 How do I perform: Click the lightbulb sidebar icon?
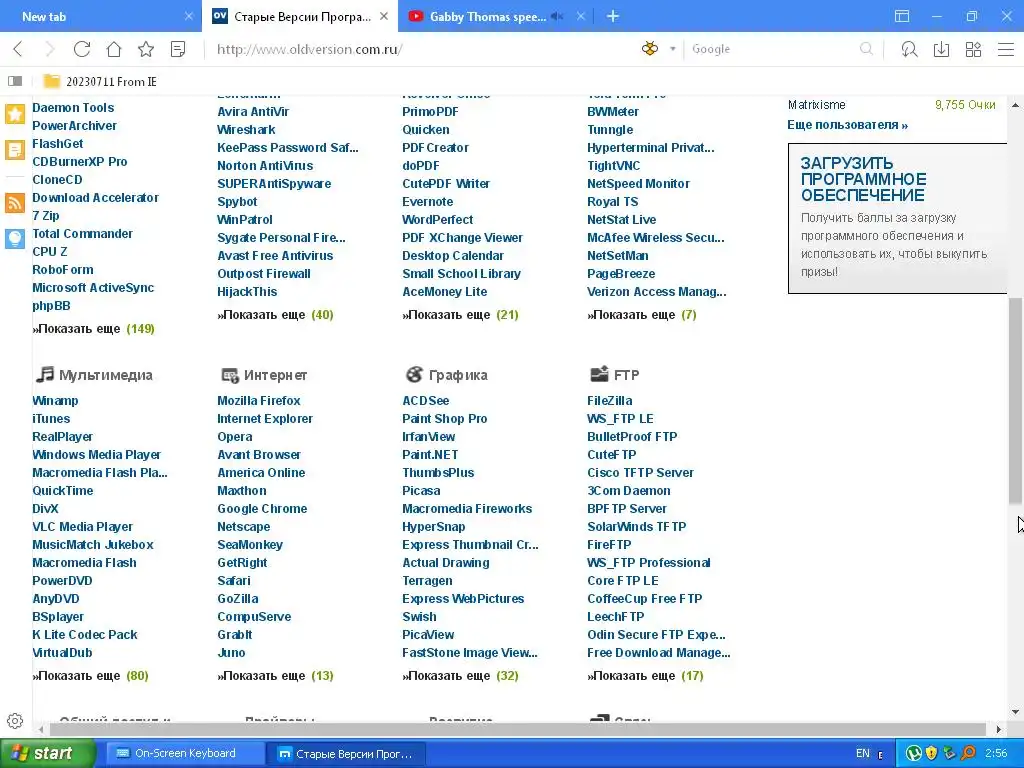tap(15, 238)
